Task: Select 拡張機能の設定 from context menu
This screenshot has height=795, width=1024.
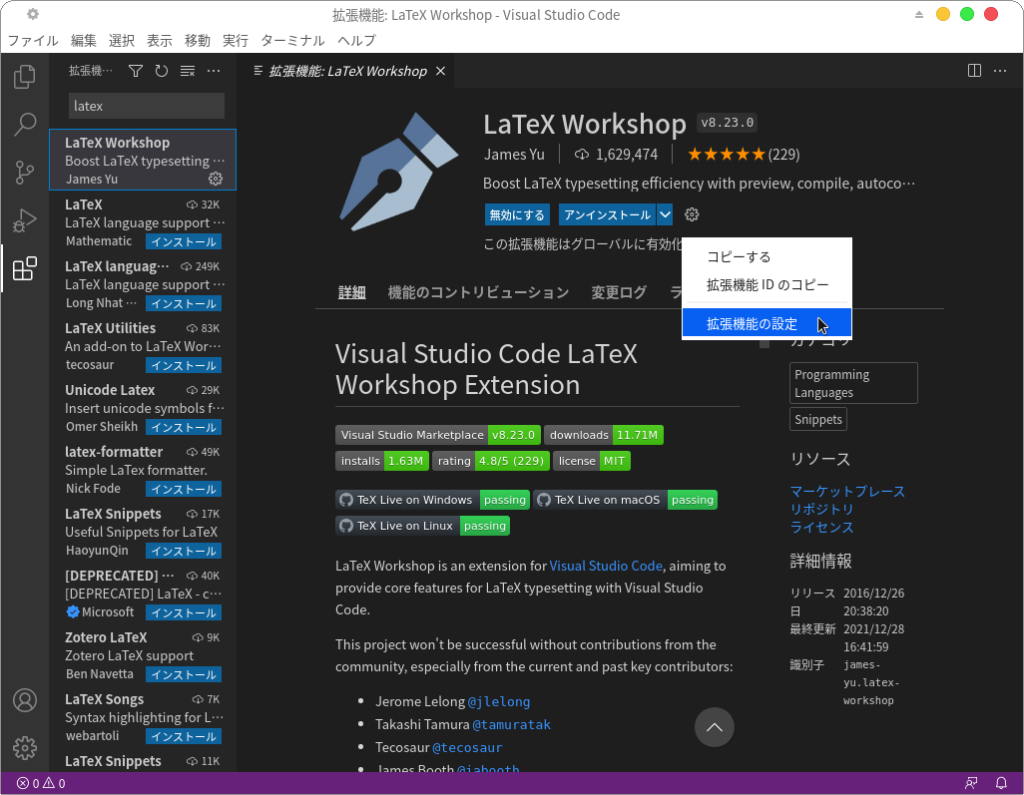Action: [x=752, y=324]
